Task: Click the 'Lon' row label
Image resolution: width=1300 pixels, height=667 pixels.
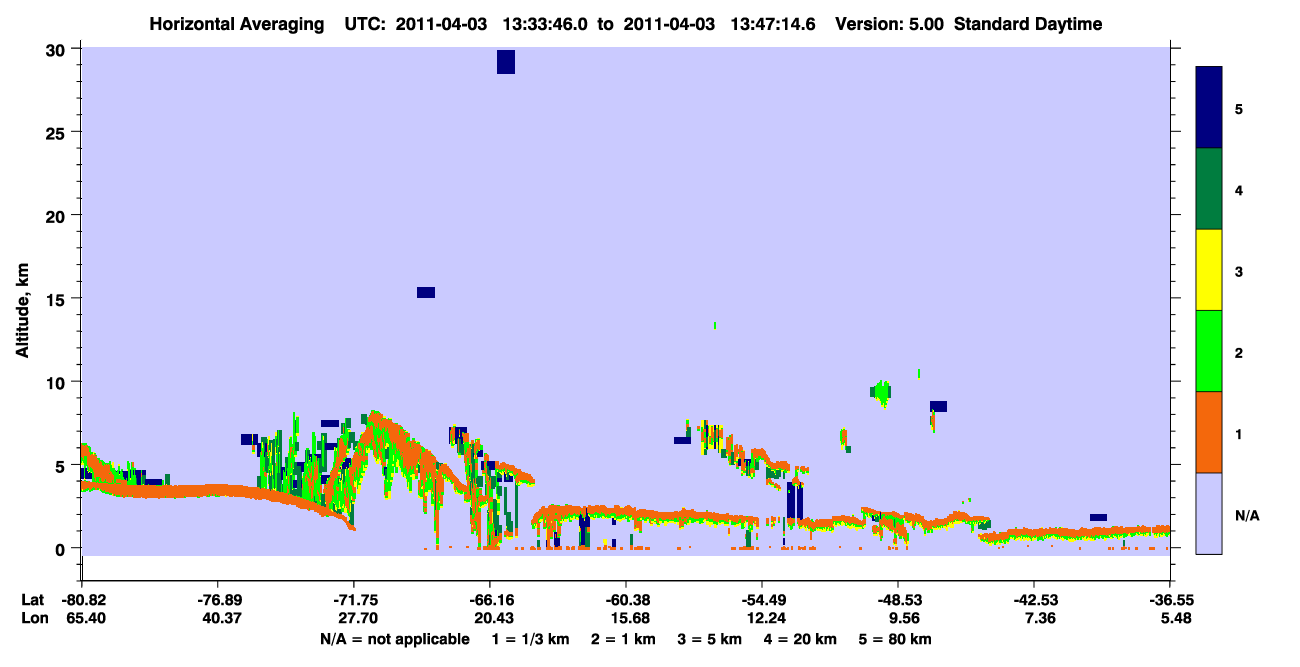Action: pyautogui.click(x=34, y=619)
